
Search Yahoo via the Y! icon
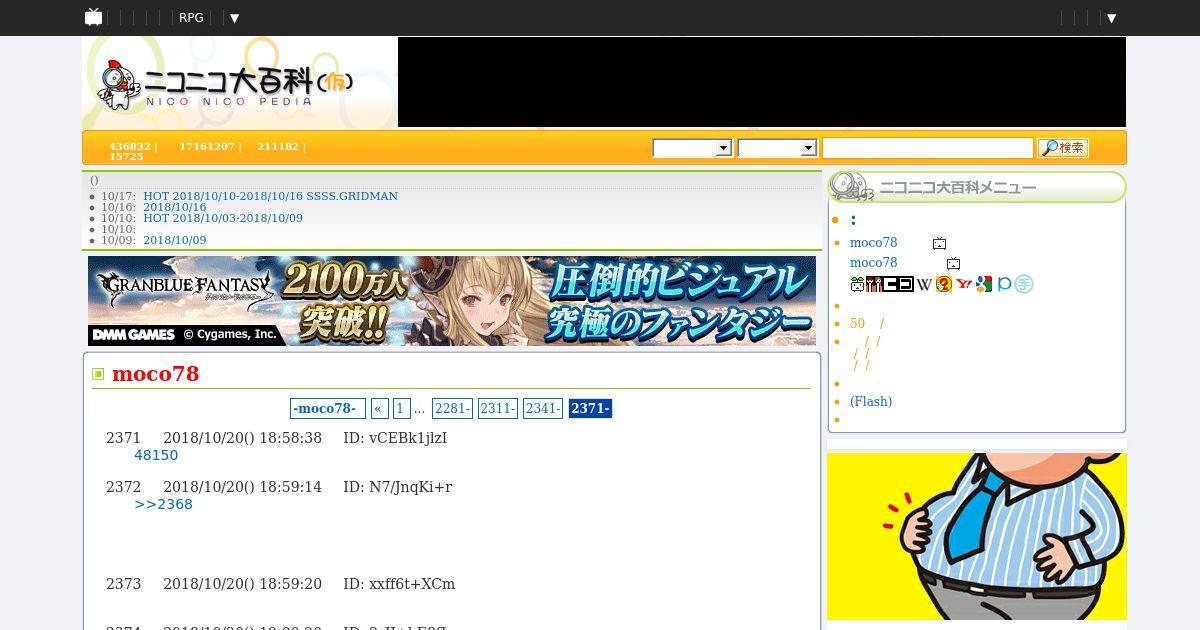[964, 284]
